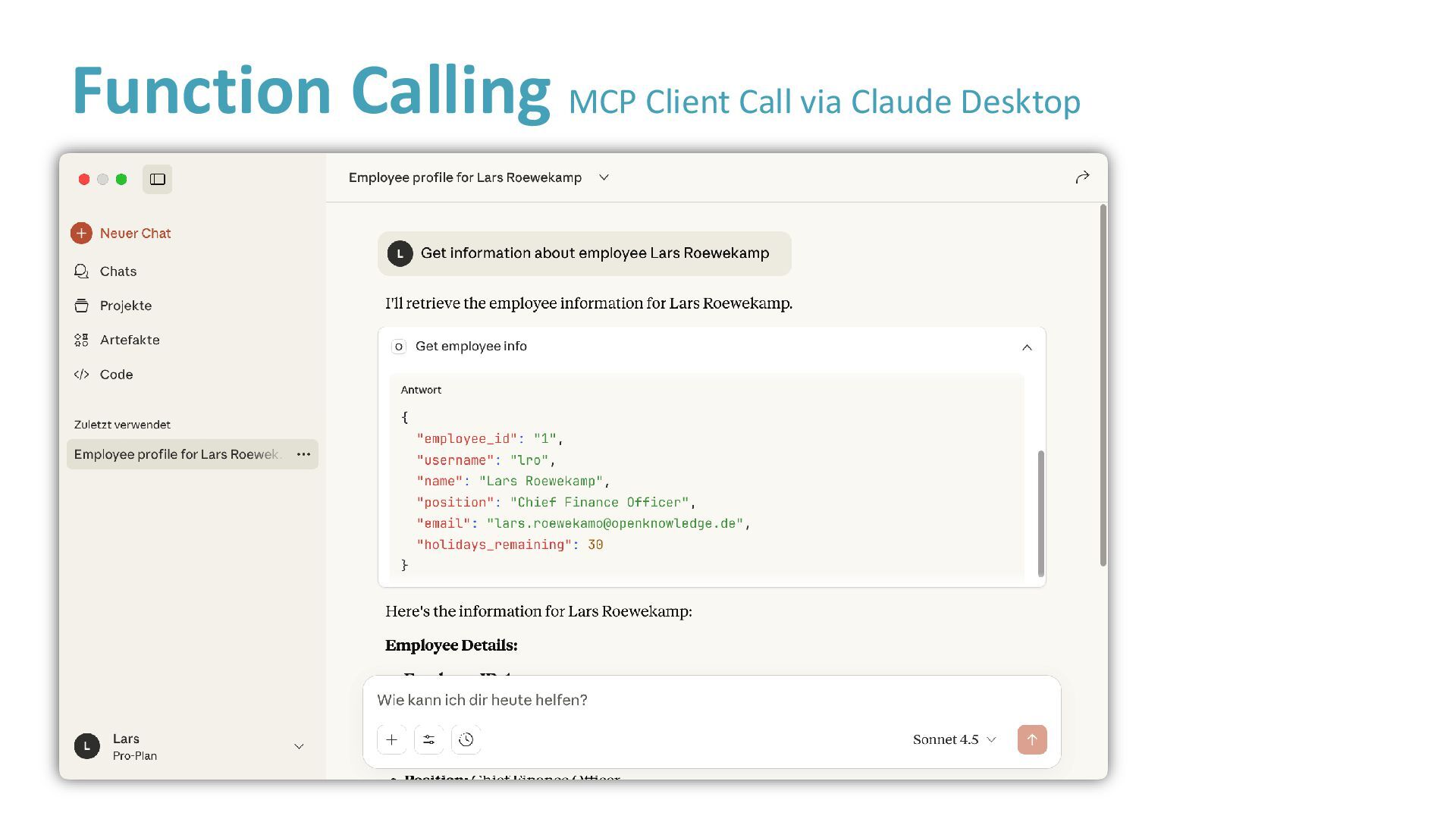
Task: Click the Neuer Chat plus icon
Action: pos(82,234)
